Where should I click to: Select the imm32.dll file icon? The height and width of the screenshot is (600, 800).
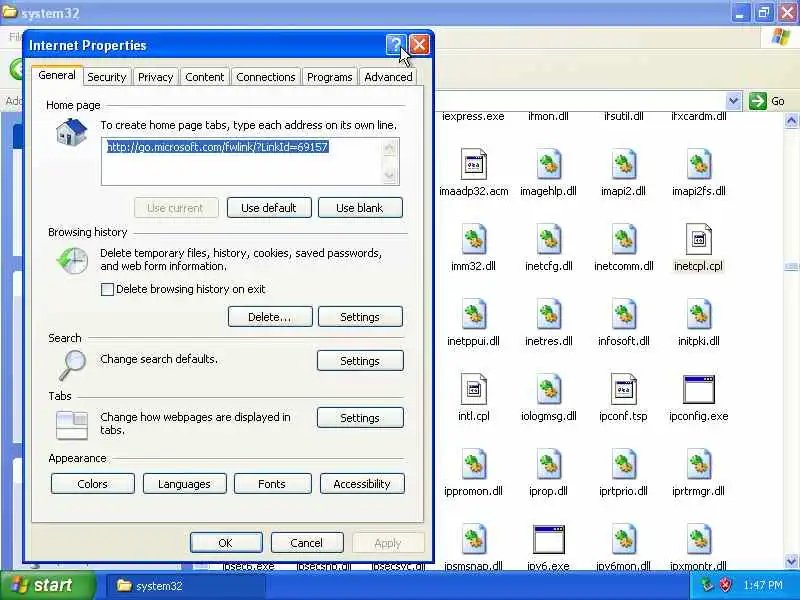tap(473, 239)
